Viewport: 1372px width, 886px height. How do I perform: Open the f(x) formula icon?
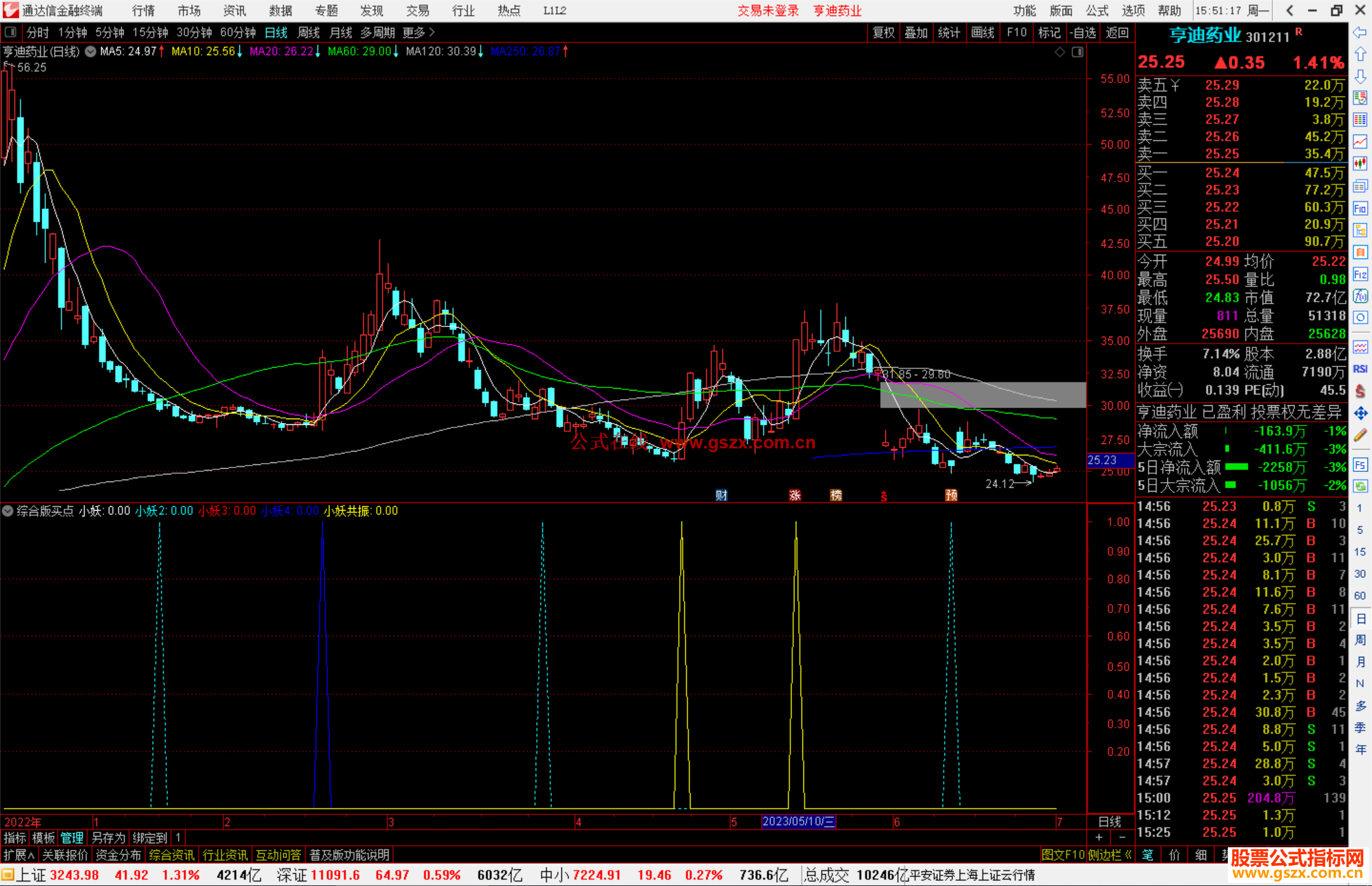[1360, 296]
